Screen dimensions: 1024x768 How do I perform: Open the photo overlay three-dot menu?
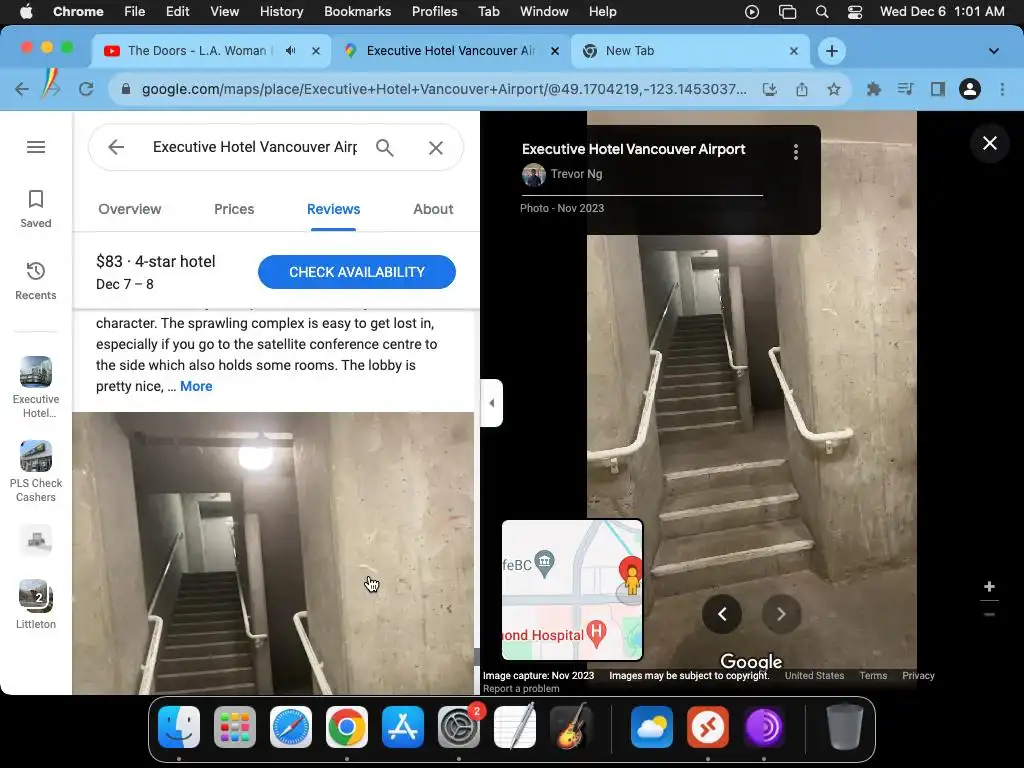pyautogui.click(x=795, y=152)
